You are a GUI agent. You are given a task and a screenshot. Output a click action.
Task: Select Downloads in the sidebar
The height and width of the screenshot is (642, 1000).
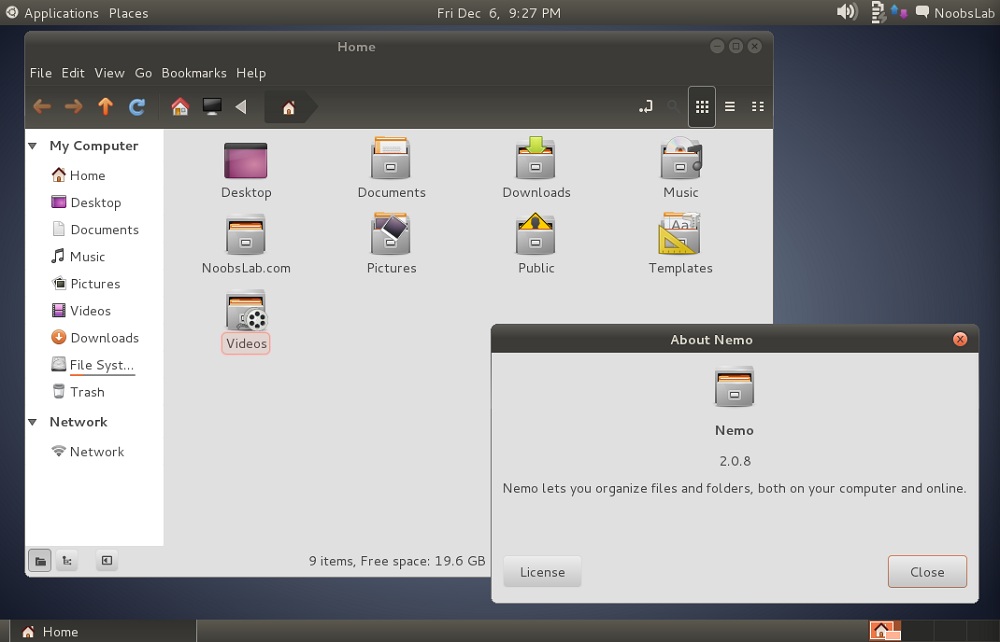point(95,338)
